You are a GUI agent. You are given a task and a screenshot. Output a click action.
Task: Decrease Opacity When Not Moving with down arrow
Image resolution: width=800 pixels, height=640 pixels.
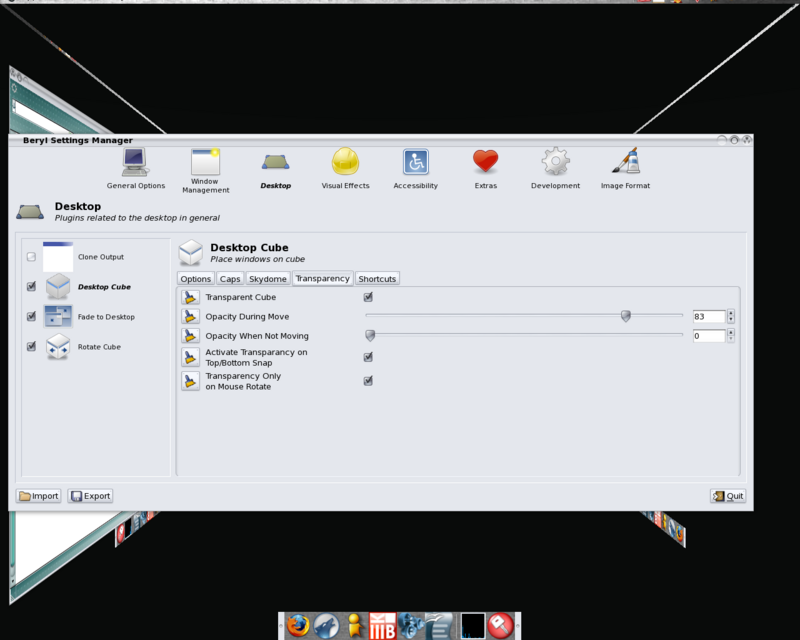tap(731, 339)
